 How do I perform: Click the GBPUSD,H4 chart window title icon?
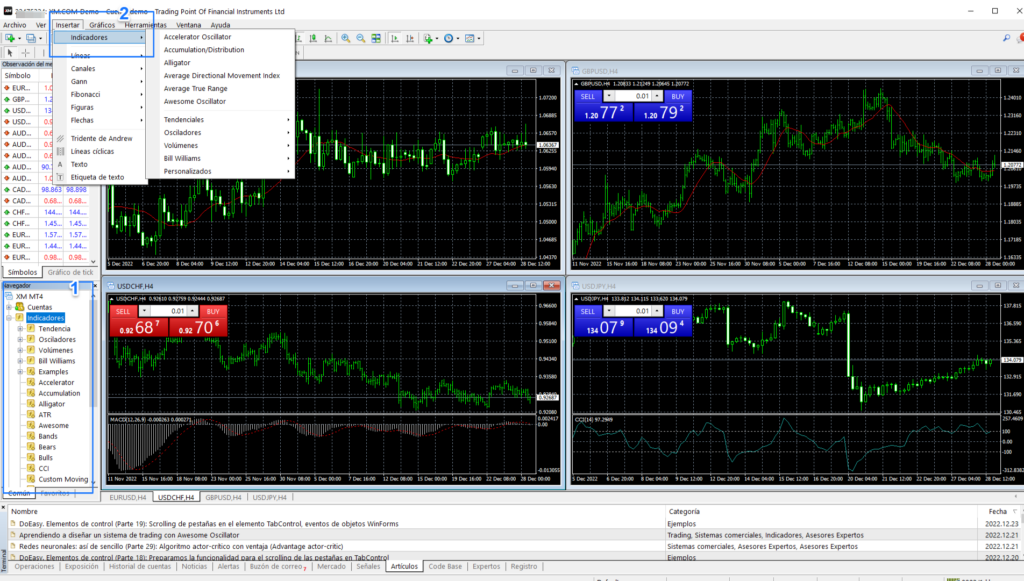pos(575,71)
